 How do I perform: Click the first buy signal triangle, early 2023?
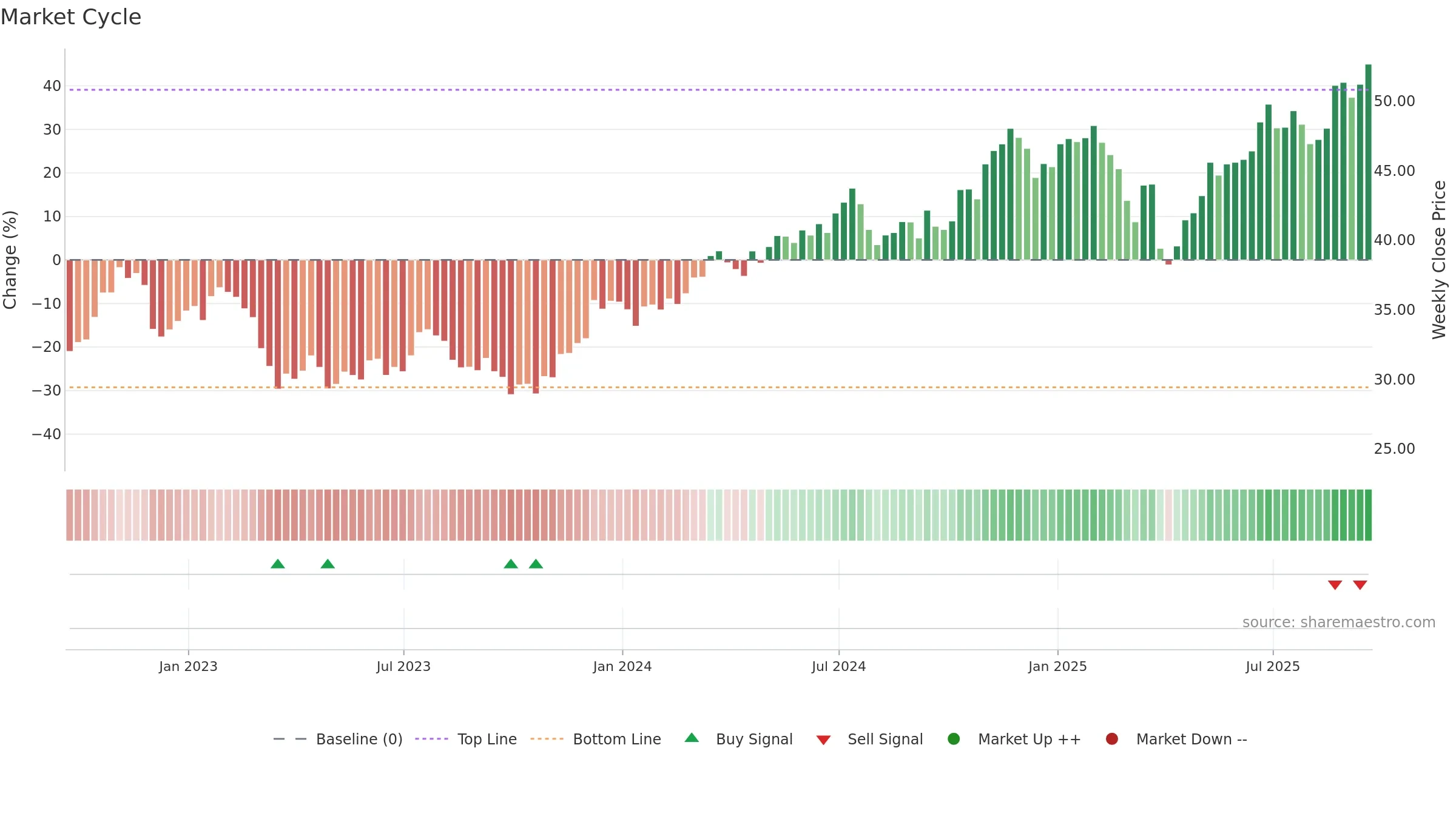click(278, 564)
